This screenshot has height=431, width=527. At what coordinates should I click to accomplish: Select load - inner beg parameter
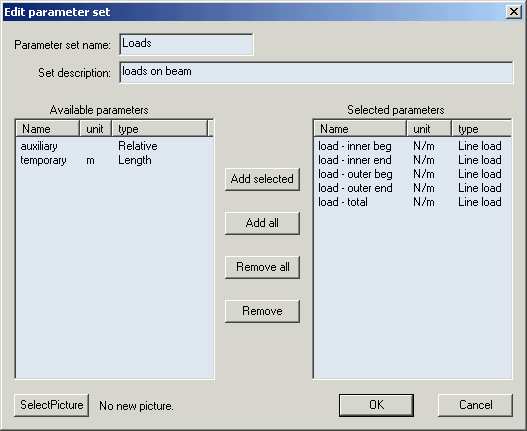(412, 146)
